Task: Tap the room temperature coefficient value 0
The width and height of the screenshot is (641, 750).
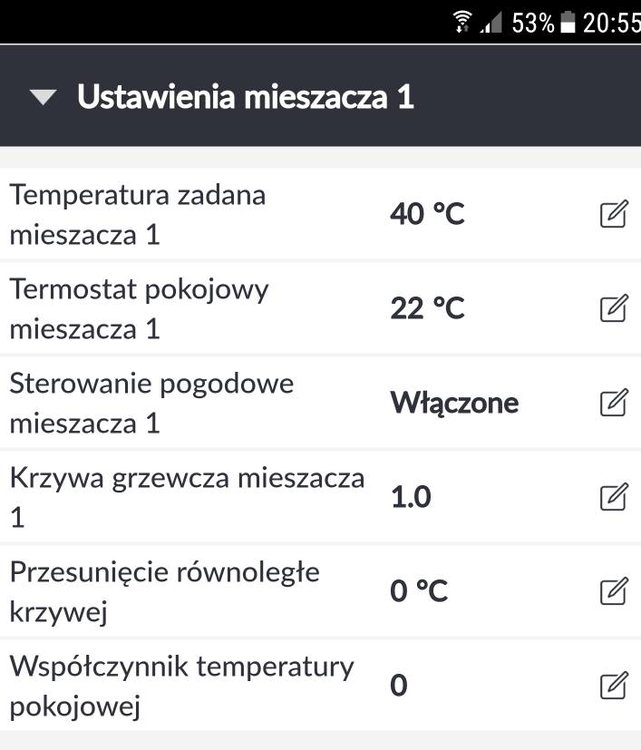Action: [x=399, y=686]
